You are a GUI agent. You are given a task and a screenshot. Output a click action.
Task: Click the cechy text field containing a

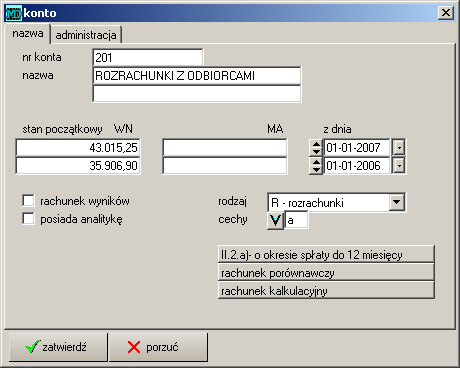pyautogui.click(x=296, y=220)
